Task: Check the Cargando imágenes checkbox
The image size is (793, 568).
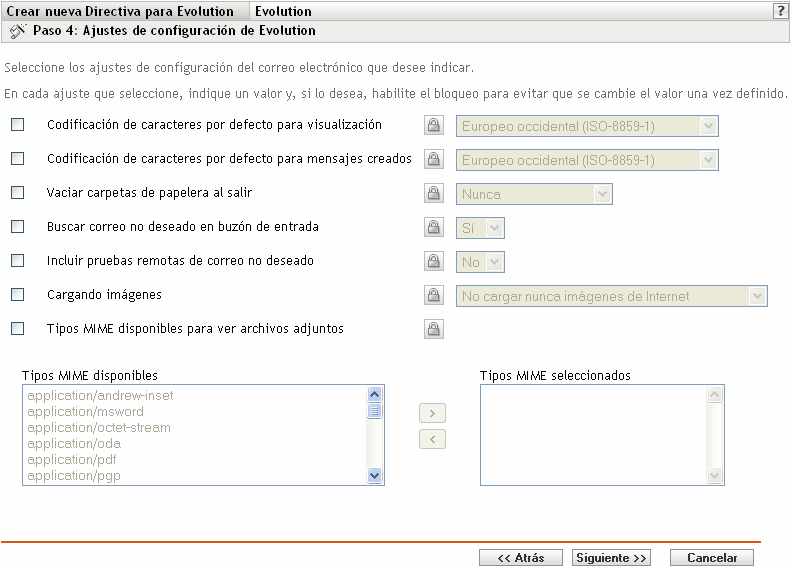Action: point(18,294)
